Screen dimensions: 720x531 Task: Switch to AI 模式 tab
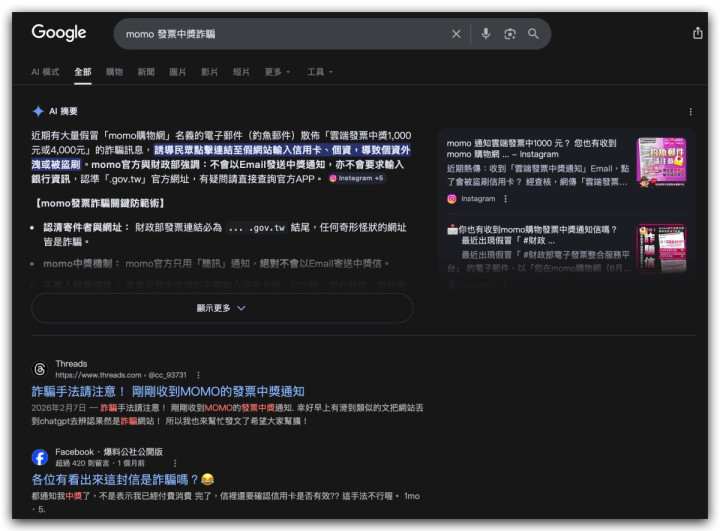coord(45,72)
